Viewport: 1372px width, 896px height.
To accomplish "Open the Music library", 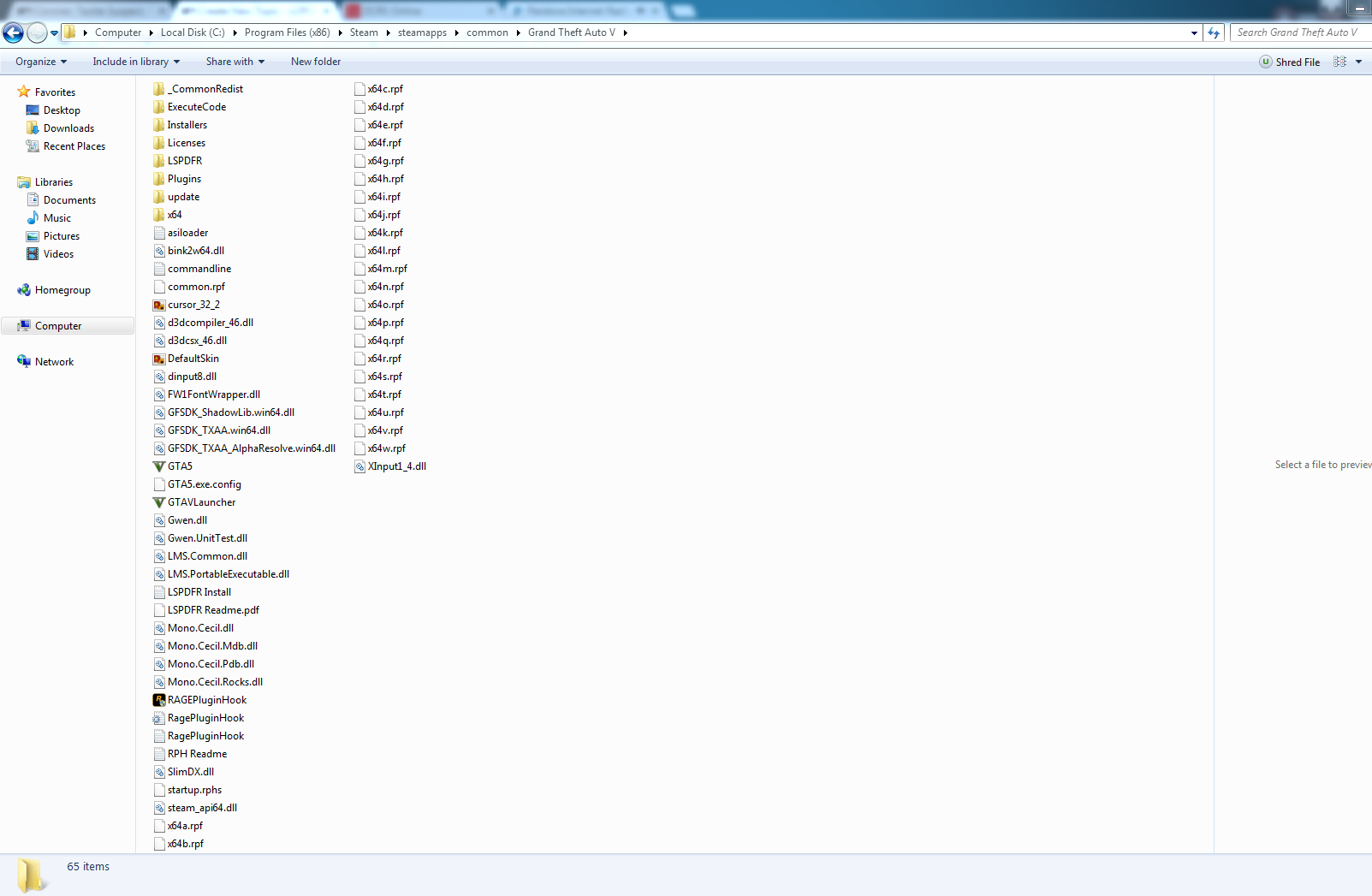I will [57, 218].
